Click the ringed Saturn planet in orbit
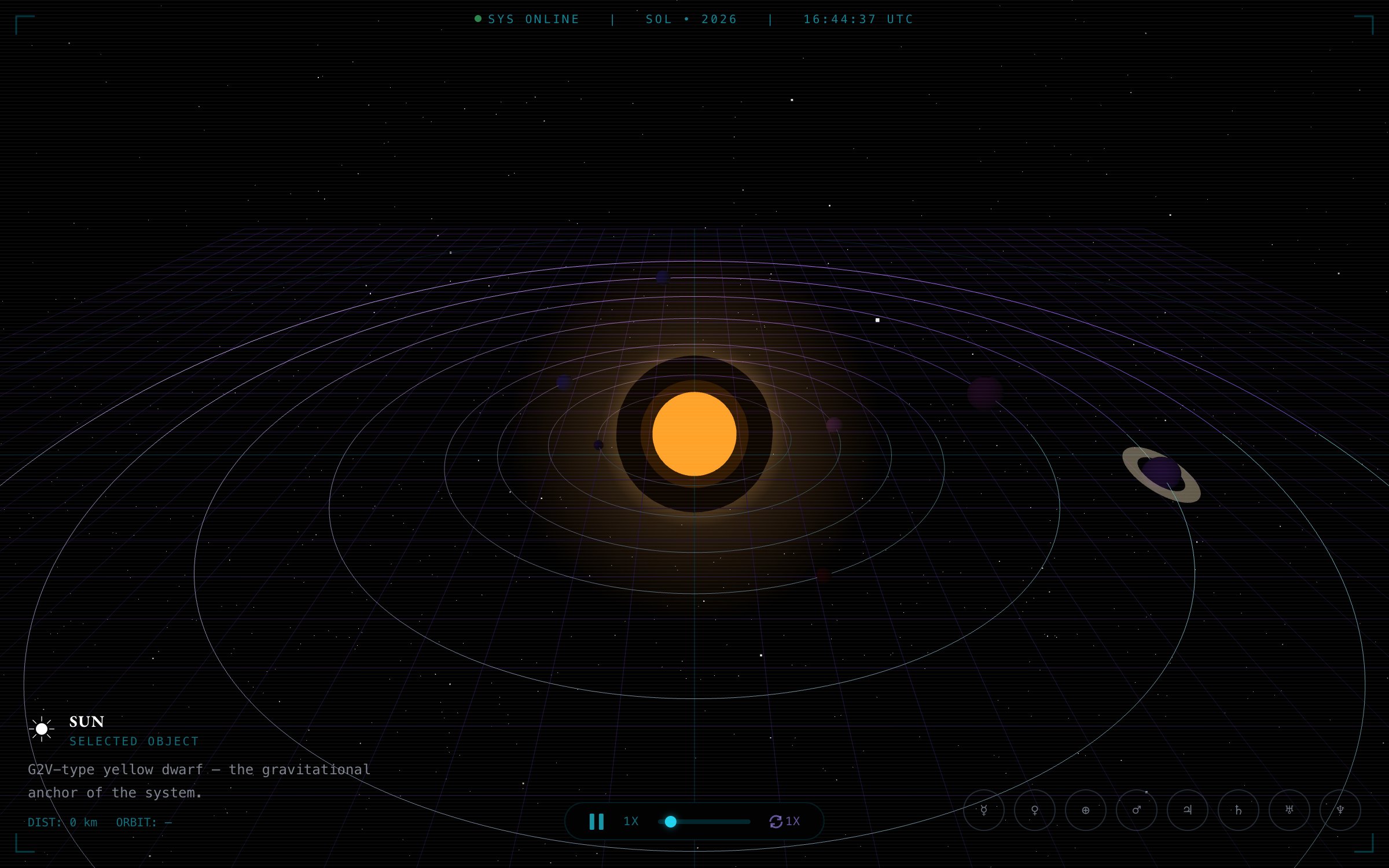This screenshot has width=1389, height=868. (x=1161, y=474)
